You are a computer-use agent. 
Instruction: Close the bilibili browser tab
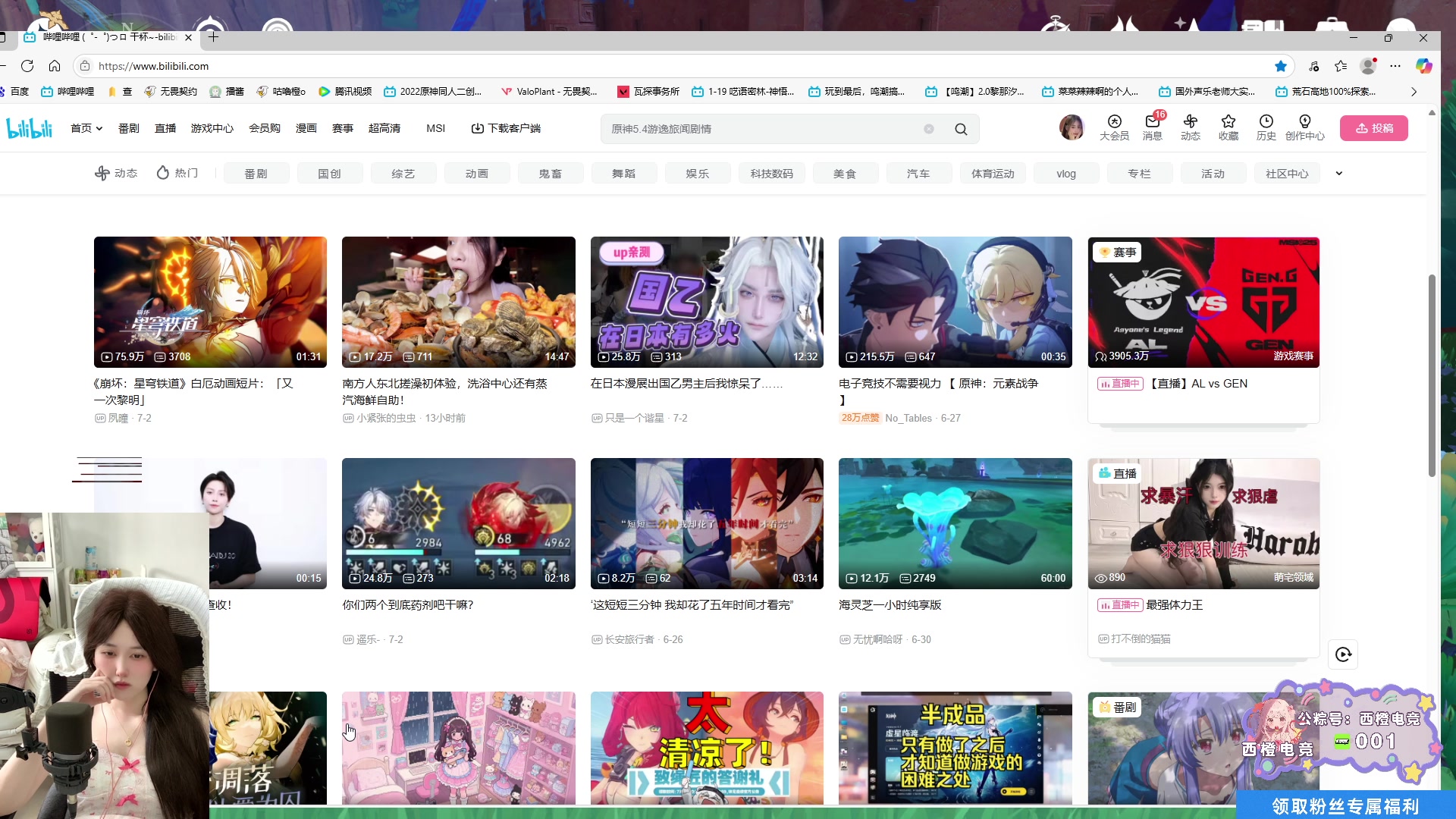point(188,37)
